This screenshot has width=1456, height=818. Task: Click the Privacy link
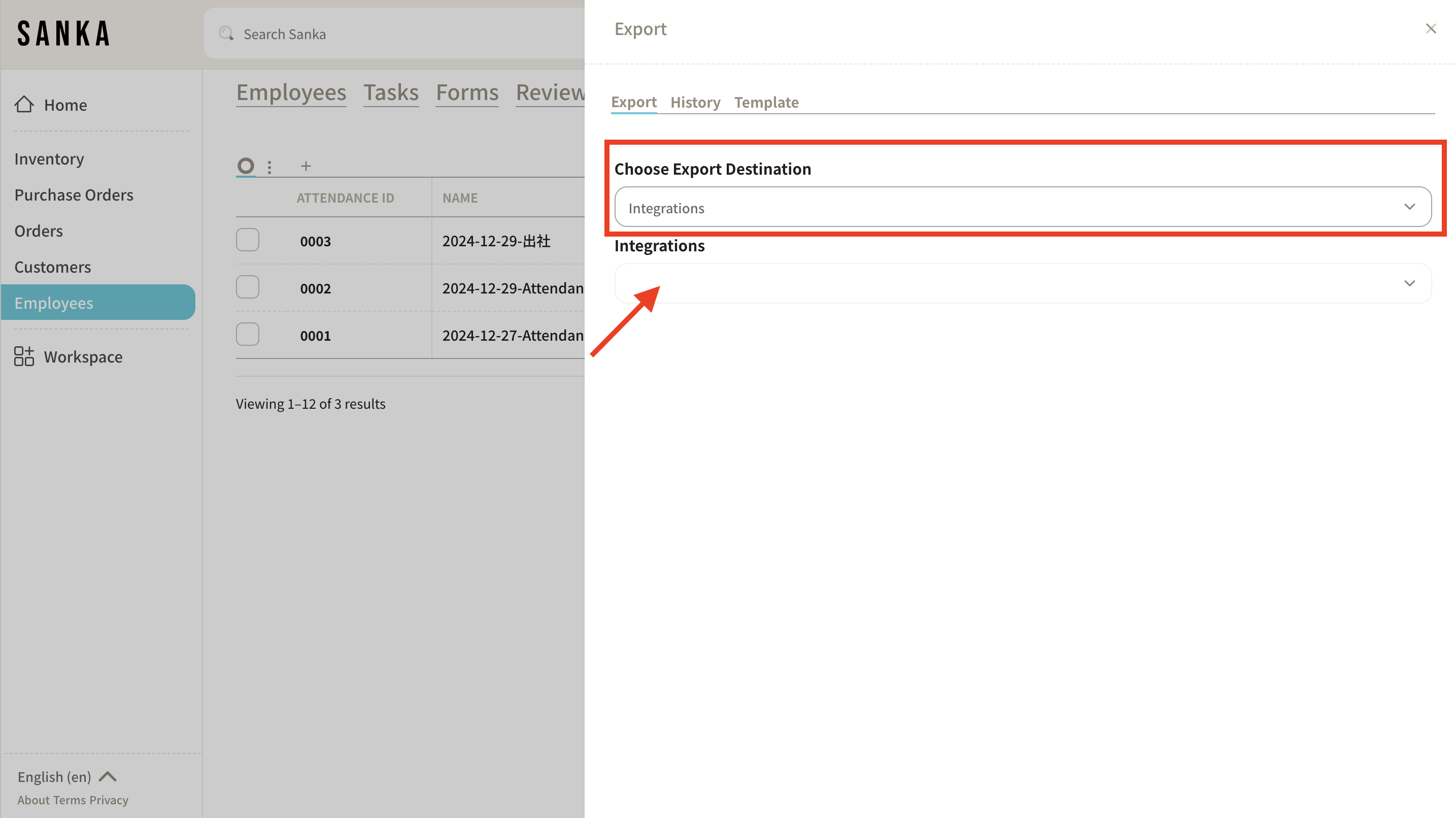tap(109, 800)
